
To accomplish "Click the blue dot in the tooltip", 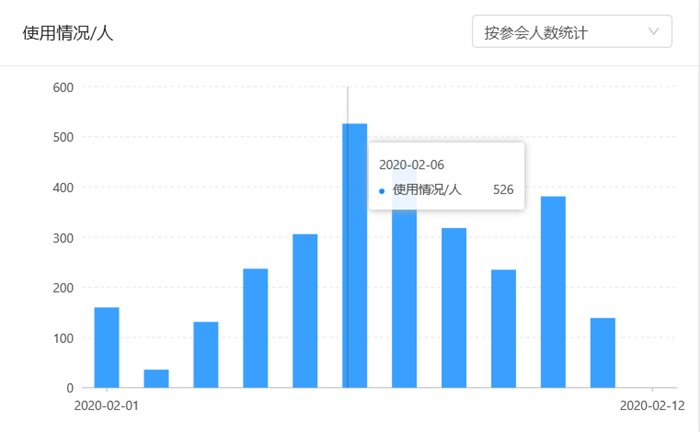I will (x=382, y=190).
